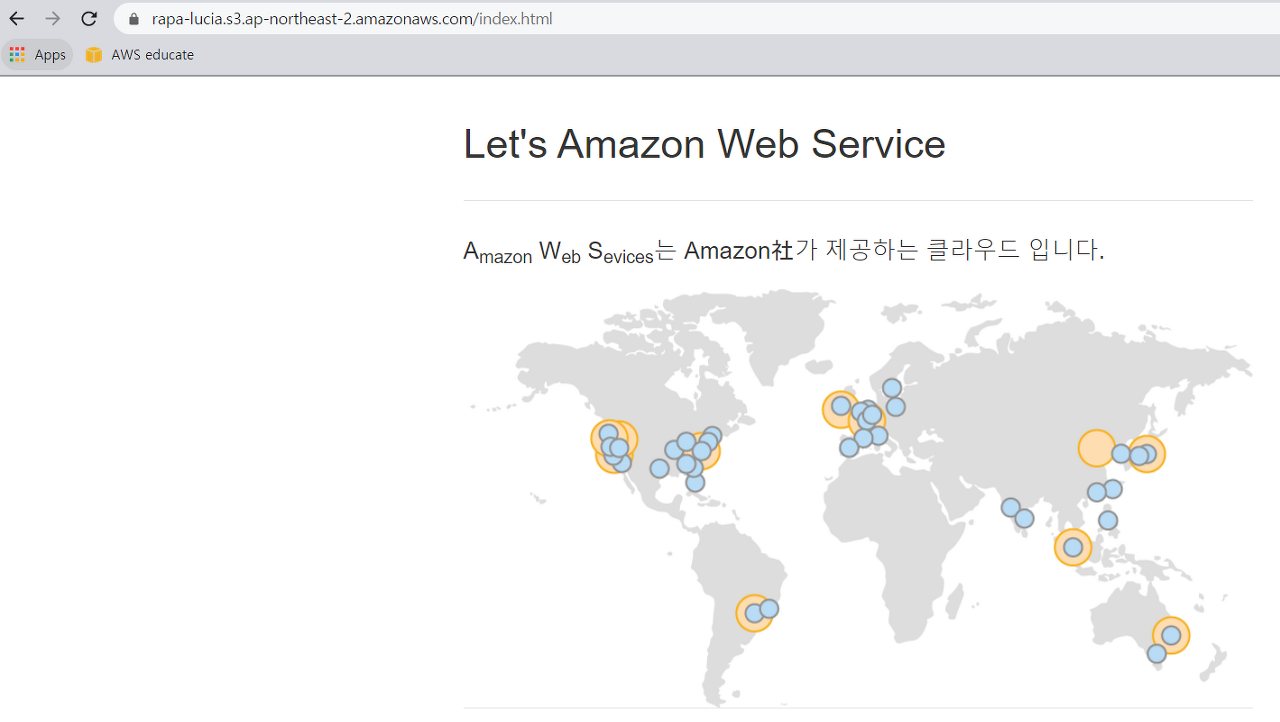
Task: Reload the page with the refresh icon
Action: click(89, 19)
